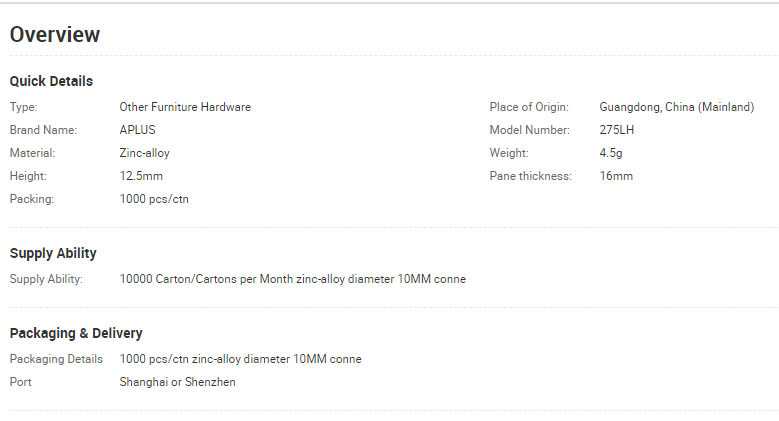Click the Brand Name label

[43, 130]
